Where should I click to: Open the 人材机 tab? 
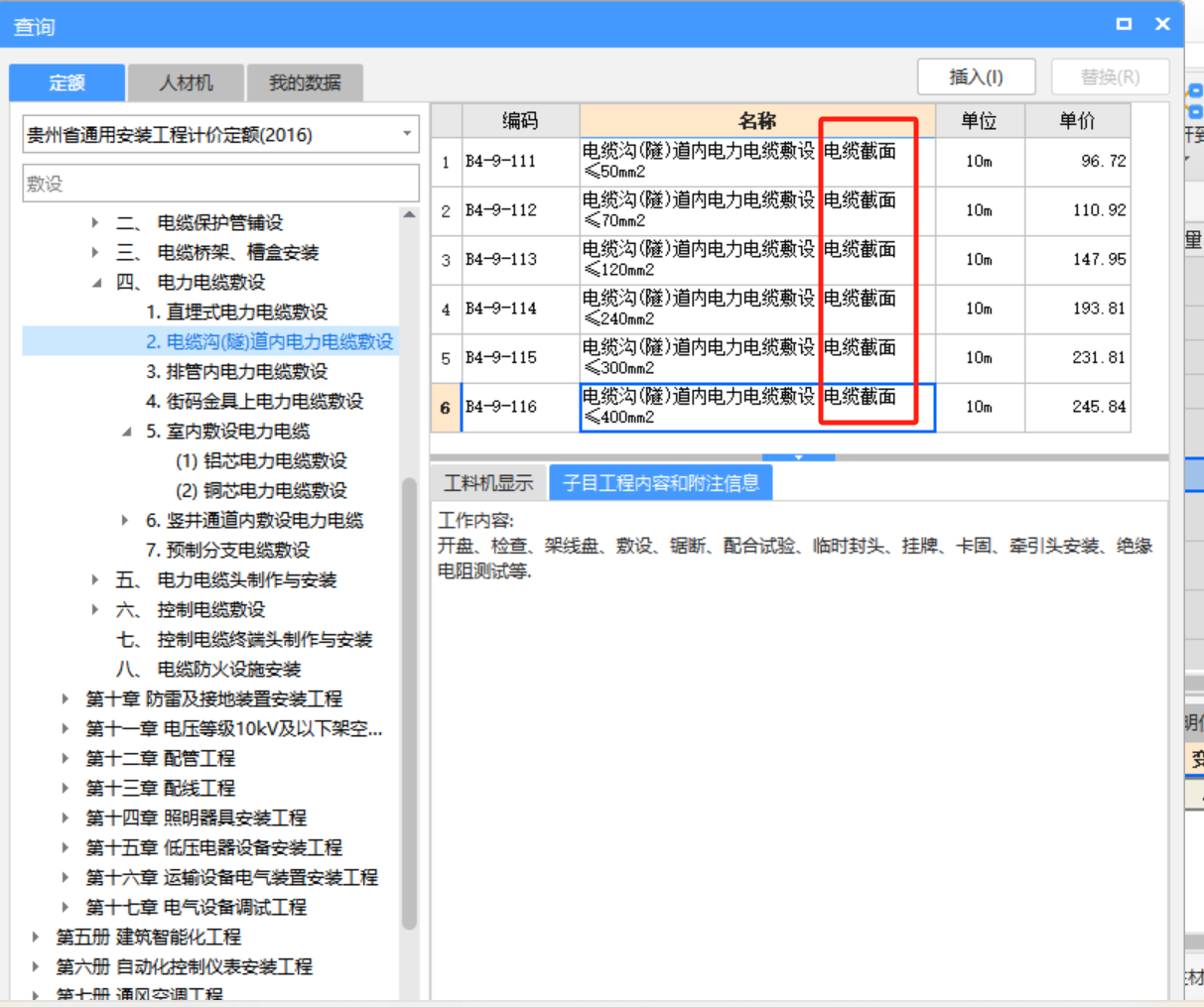tap(186, 82)
